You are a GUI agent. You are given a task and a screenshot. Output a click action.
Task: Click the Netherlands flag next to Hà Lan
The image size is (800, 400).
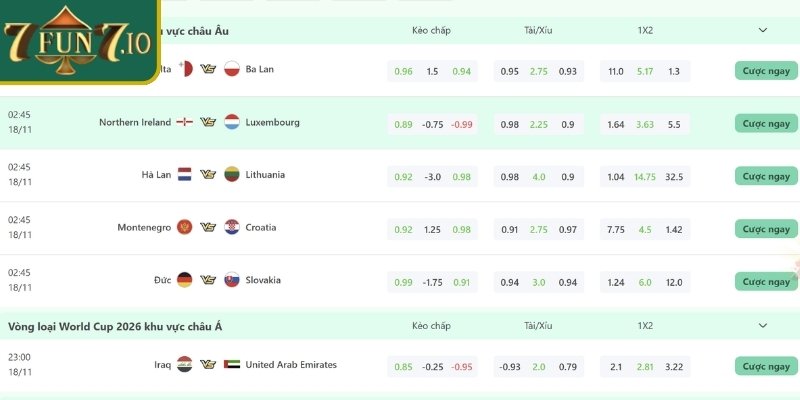(x=184, y=174)
